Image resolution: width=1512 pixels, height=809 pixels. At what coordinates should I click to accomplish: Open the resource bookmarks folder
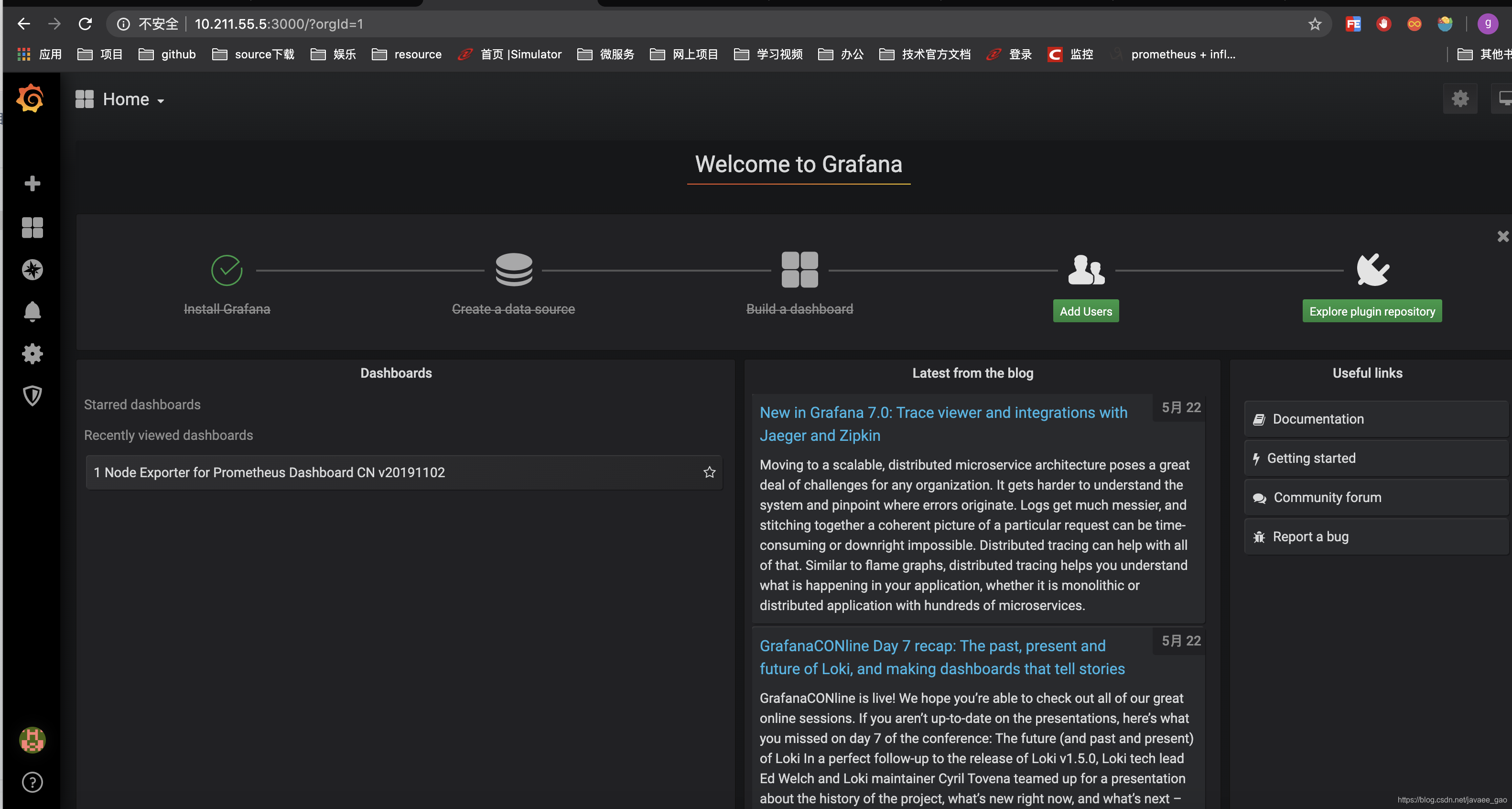(407, 55)
